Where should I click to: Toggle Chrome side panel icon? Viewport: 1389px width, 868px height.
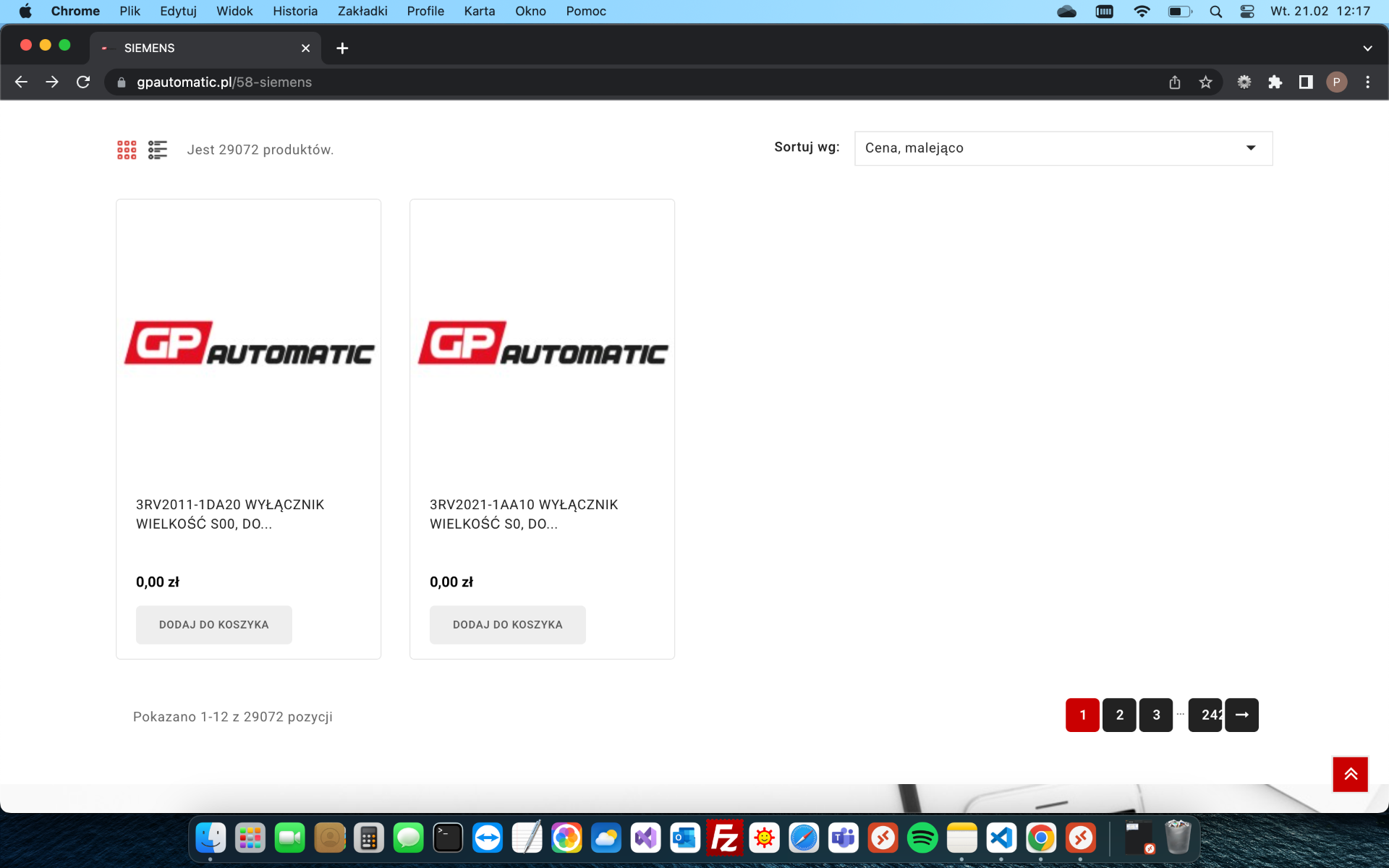pos(1306,82)
